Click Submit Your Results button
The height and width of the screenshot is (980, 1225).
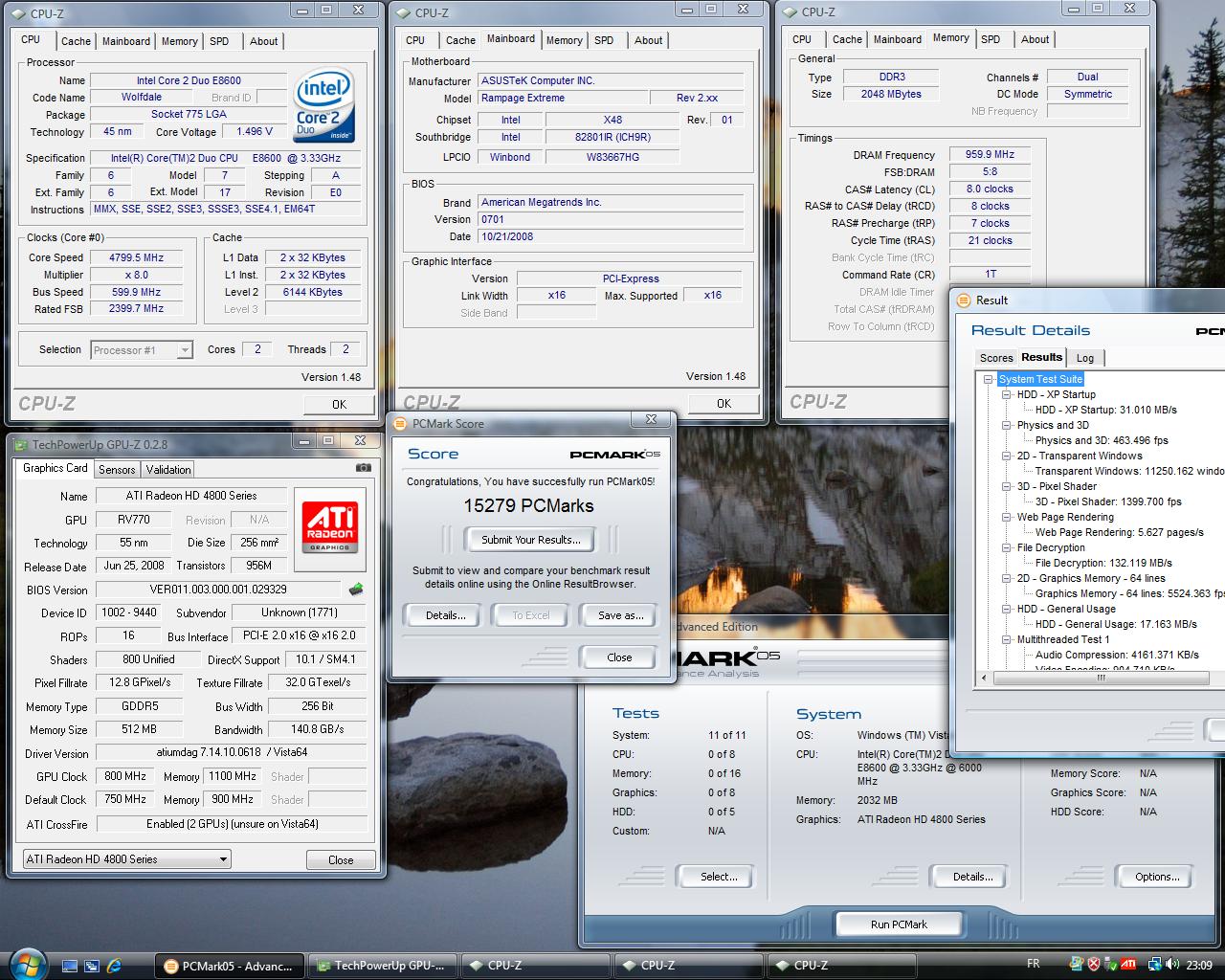531,540
